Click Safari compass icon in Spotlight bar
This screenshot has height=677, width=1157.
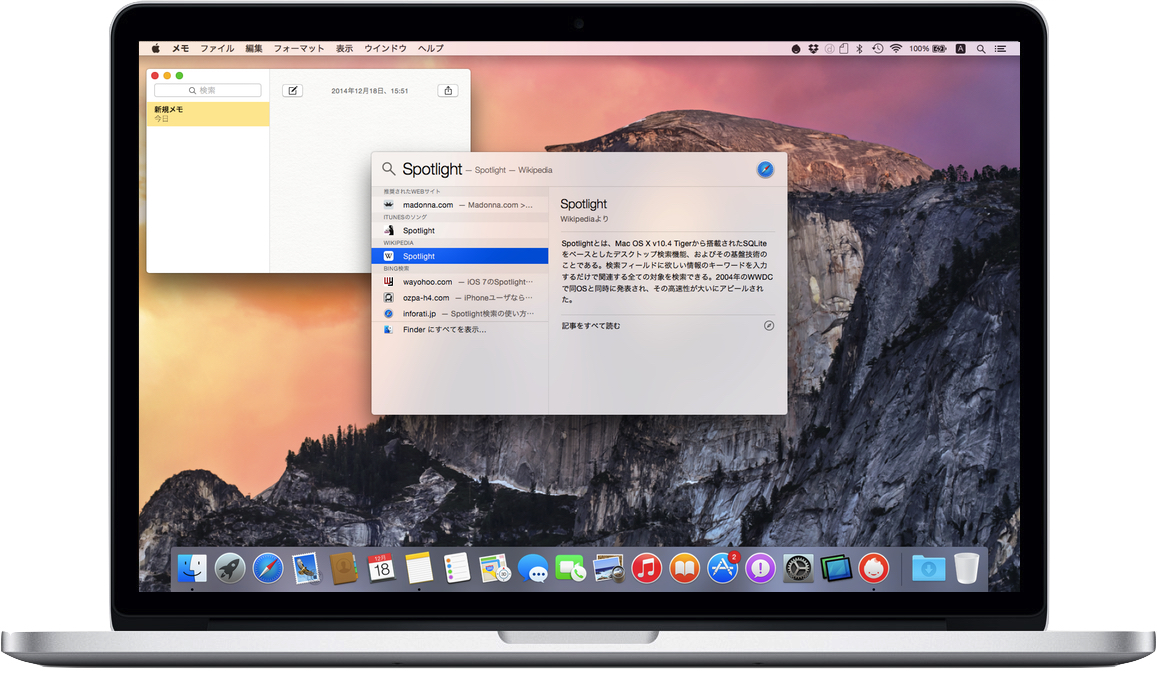tap(765, 169)
